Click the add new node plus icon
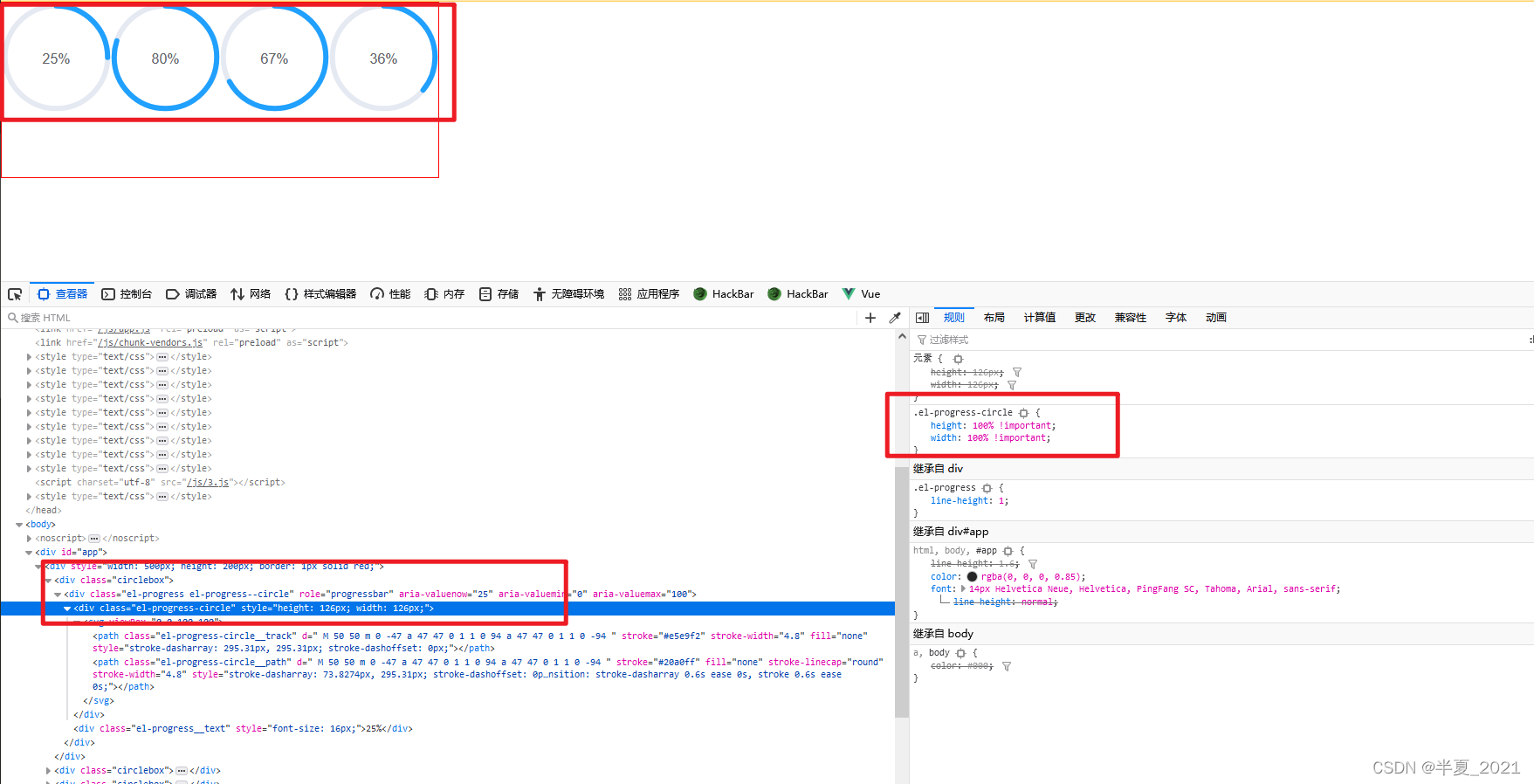The height and width of the screenshot is (784, 1534). [x=870, y=318]
